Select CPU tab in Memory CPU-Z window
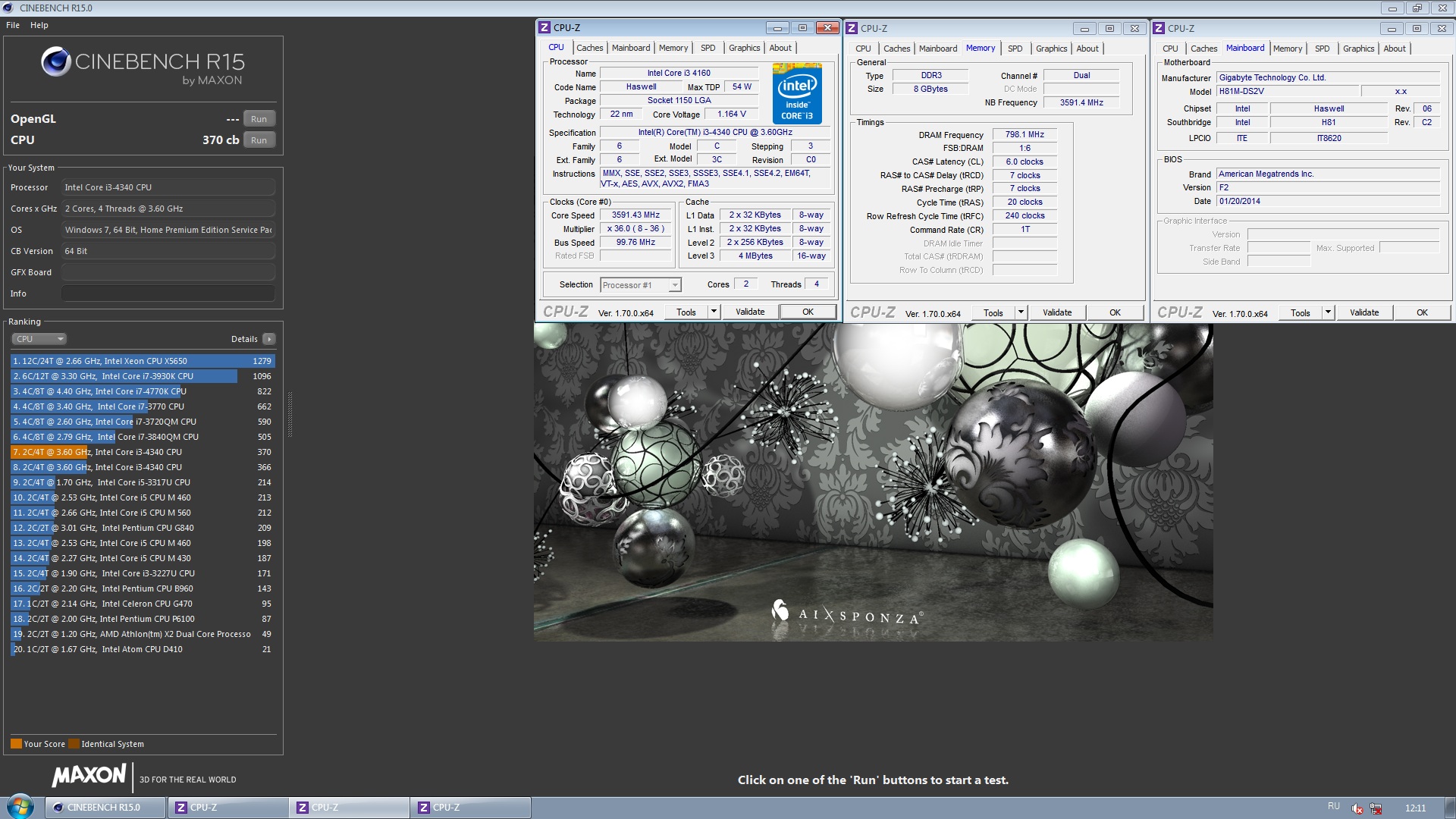 pyautogui.click(x=863, y=49)
